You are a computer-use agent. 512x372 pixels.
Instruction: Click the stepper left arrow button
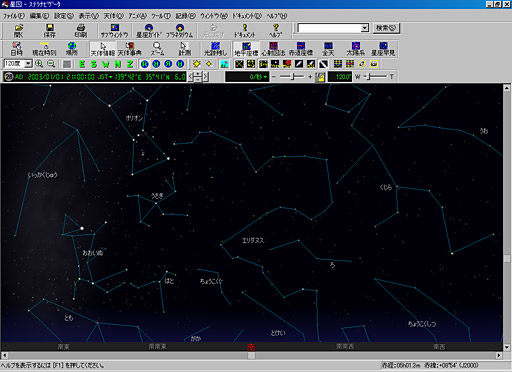point(190,77)
